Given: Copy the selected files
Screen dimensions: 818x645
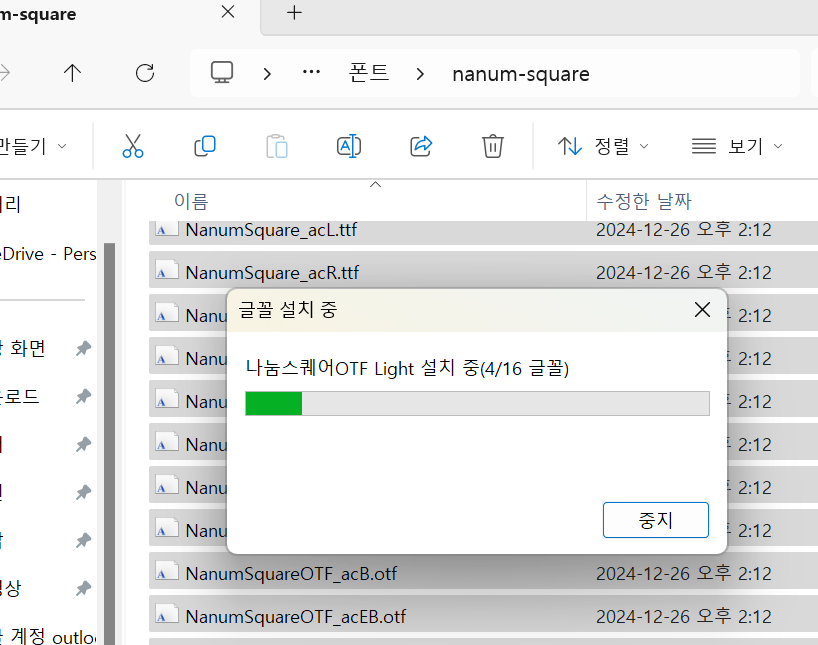Looking at the screenshot, I should click(204, 146).
